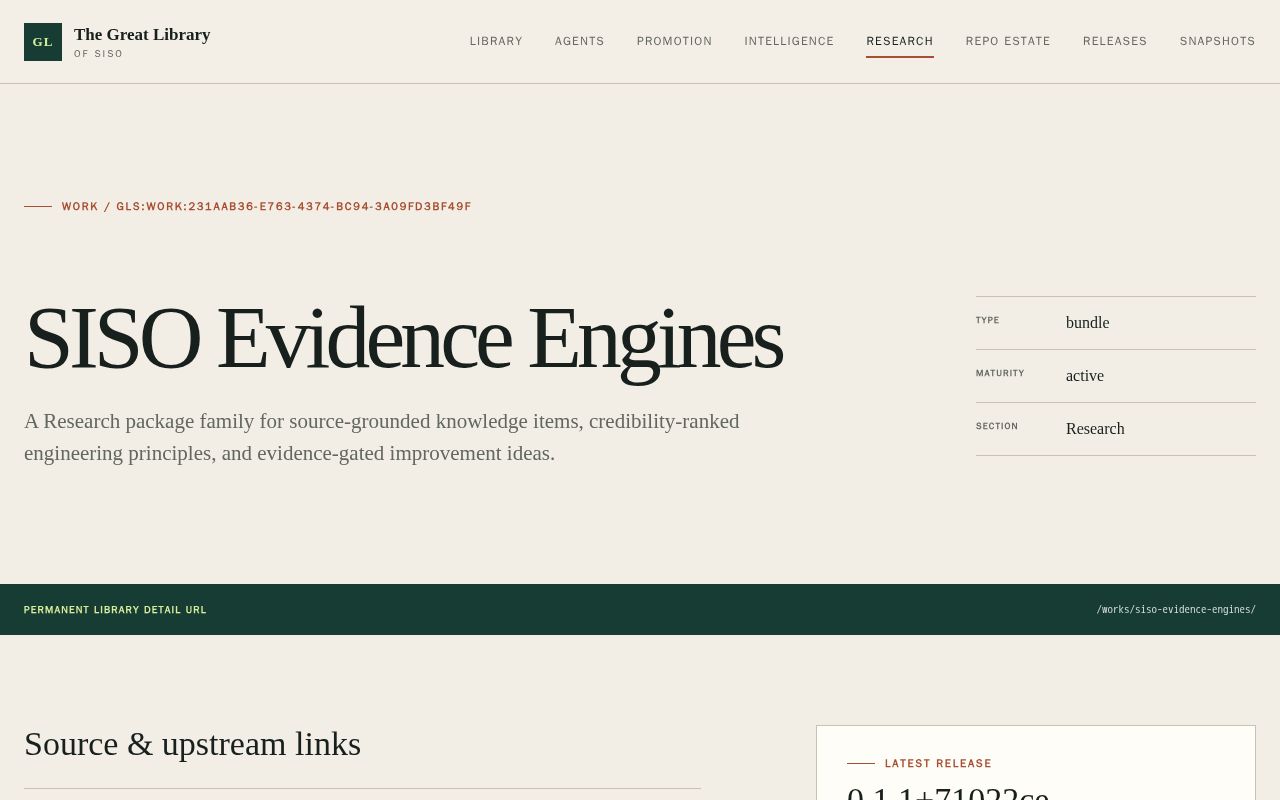Image resolution: width=1280 pixels, height=800 pixels.
Task: Go to the Releases page
Action: click(1115, 41)
